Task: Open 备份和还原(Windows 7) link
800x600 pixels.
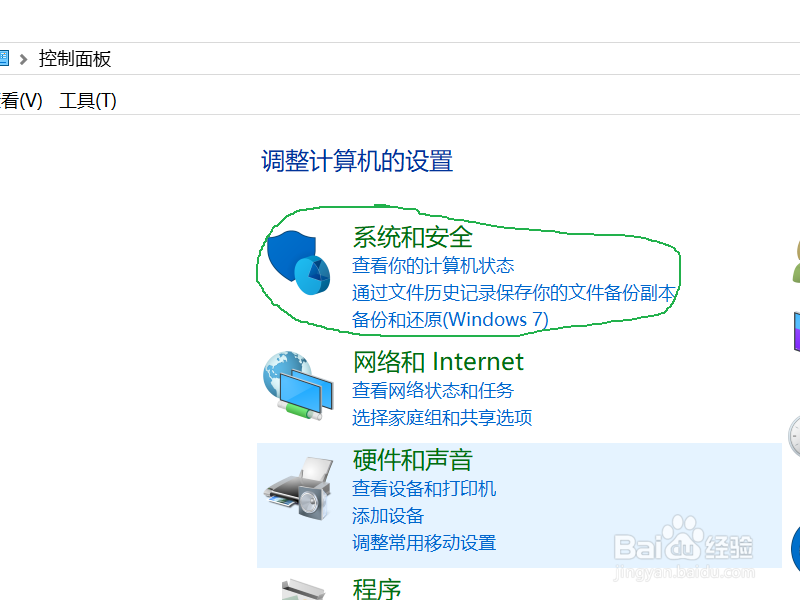Action: 450,319
